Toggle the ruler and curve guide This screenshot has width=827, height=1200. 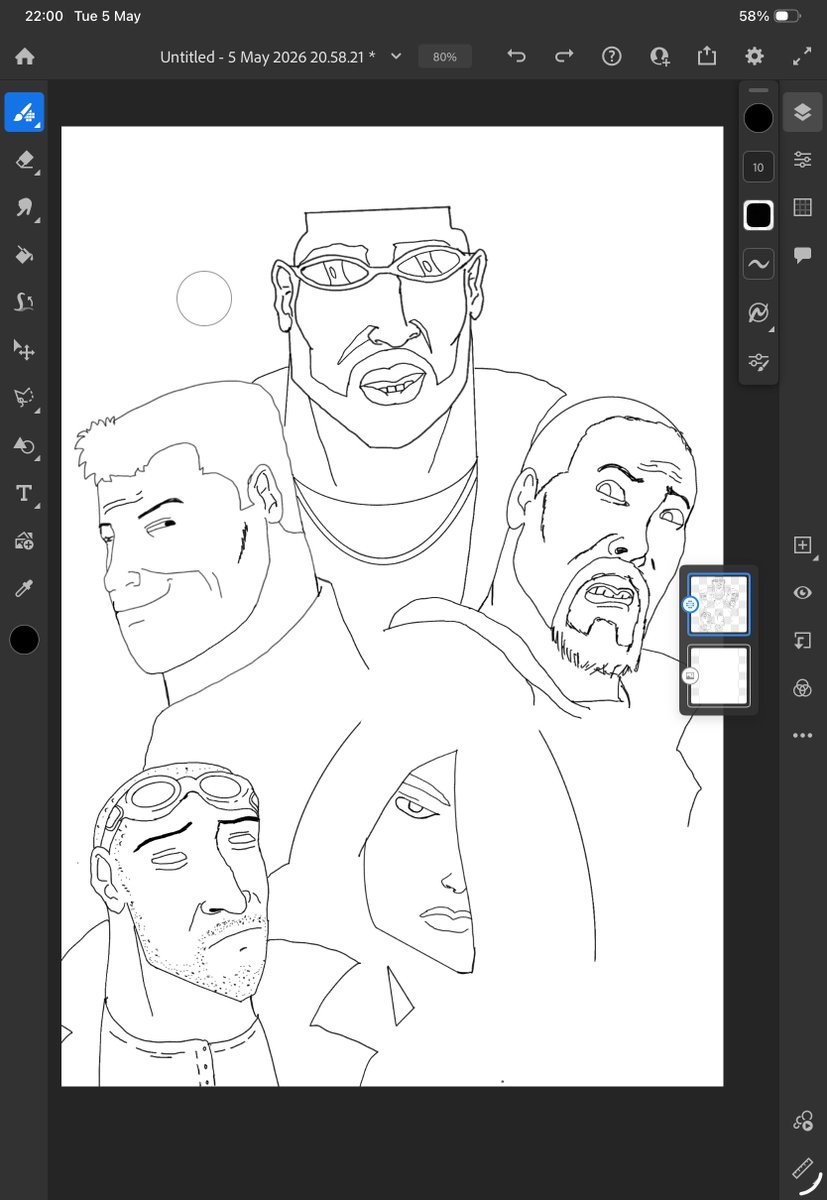[802, 1168]
